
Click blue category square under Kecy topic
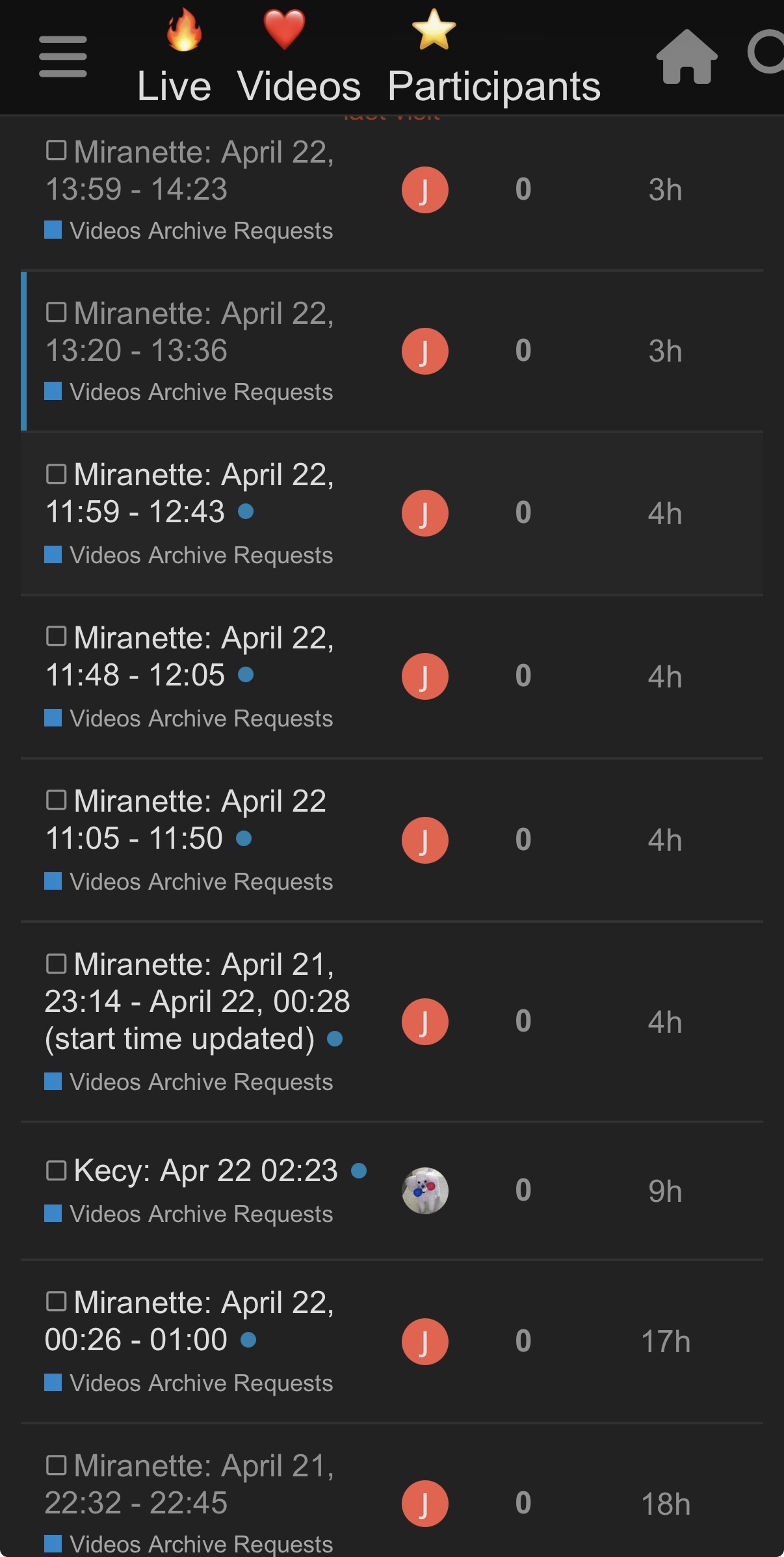pos(53,1214)
